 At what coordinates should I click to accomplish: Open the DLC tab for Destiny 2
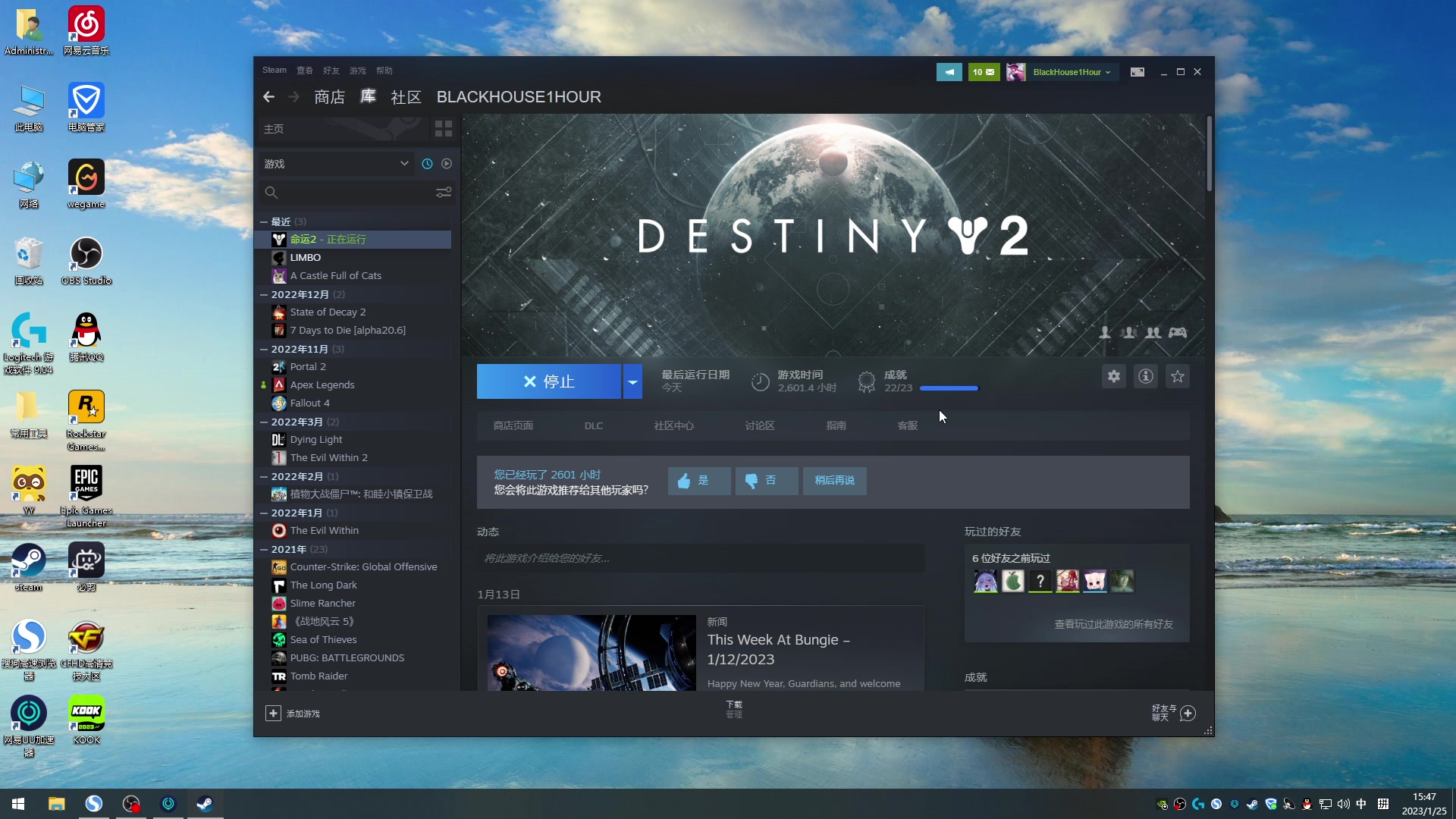click(594, 426)
